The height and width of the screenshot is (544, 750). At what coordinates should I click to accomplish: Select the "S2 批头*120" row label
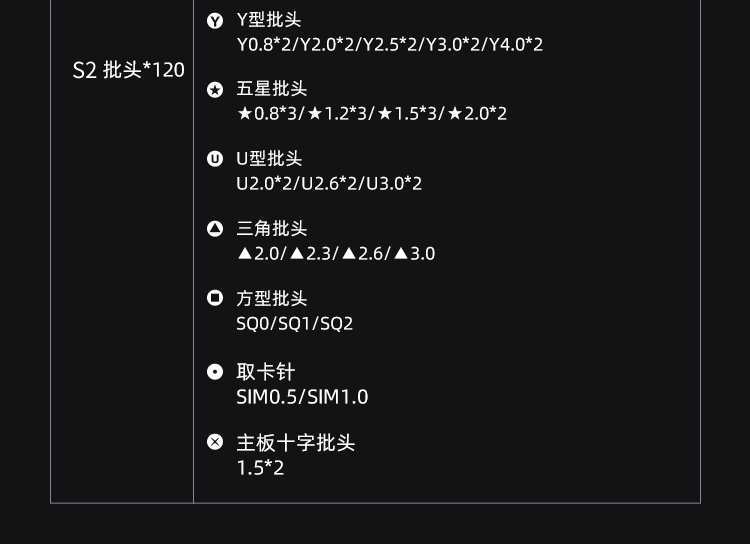point(129,71)
